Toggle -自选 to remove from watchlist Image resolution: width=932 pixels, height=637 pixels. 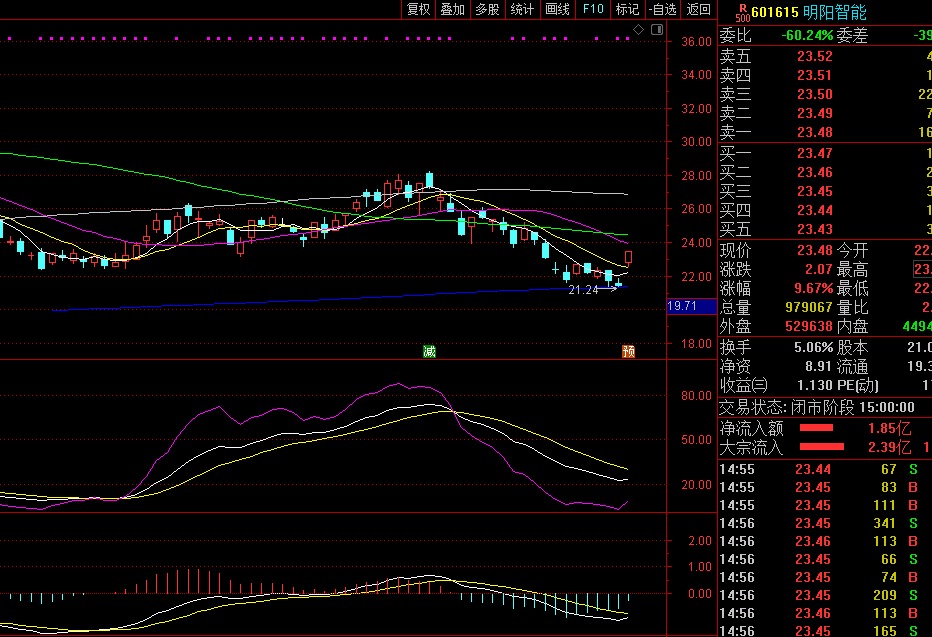tap(662, 9)
